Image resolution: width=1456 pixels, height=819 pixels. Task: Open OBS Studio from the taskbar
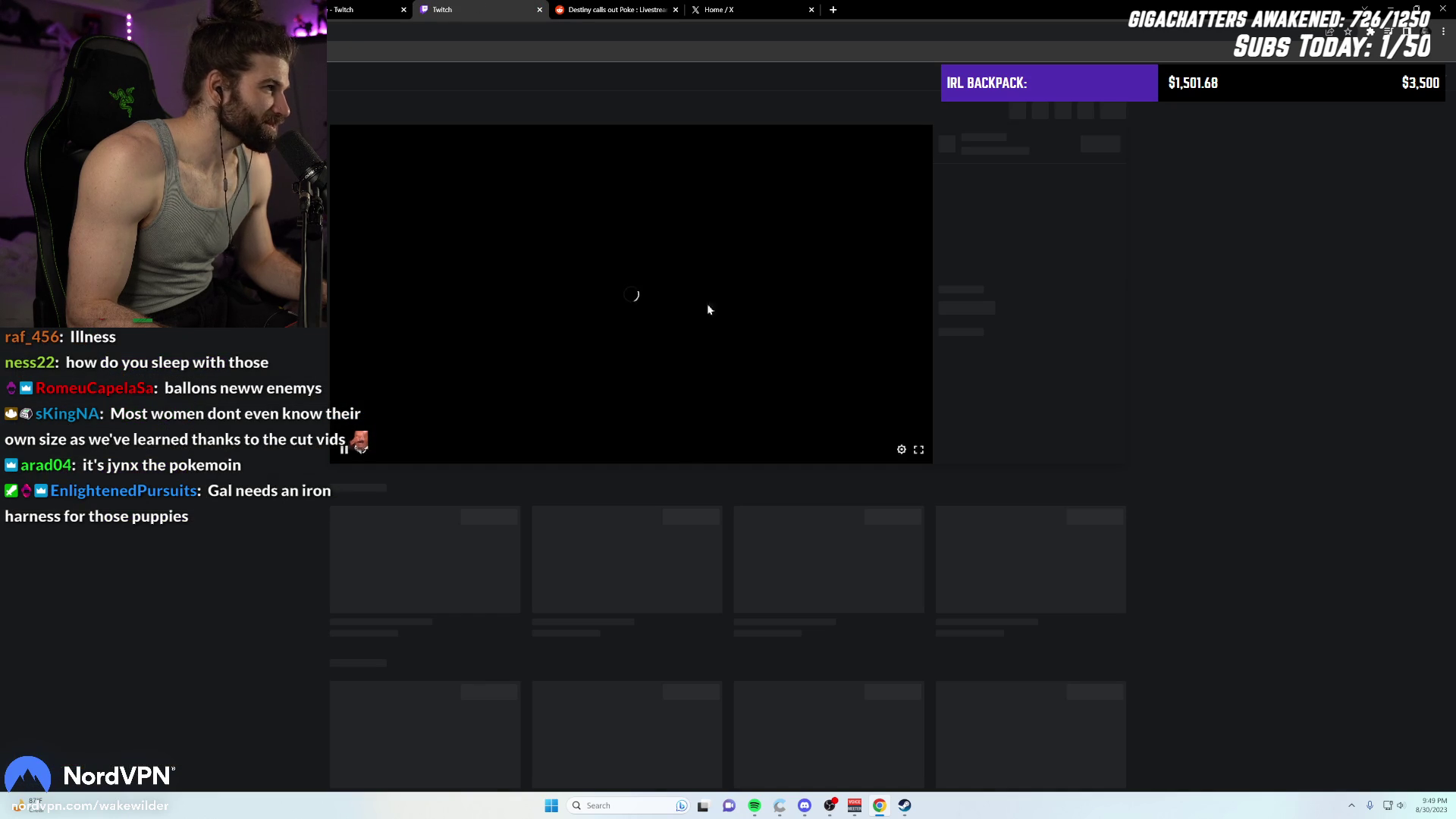click(x=830, y=805)
